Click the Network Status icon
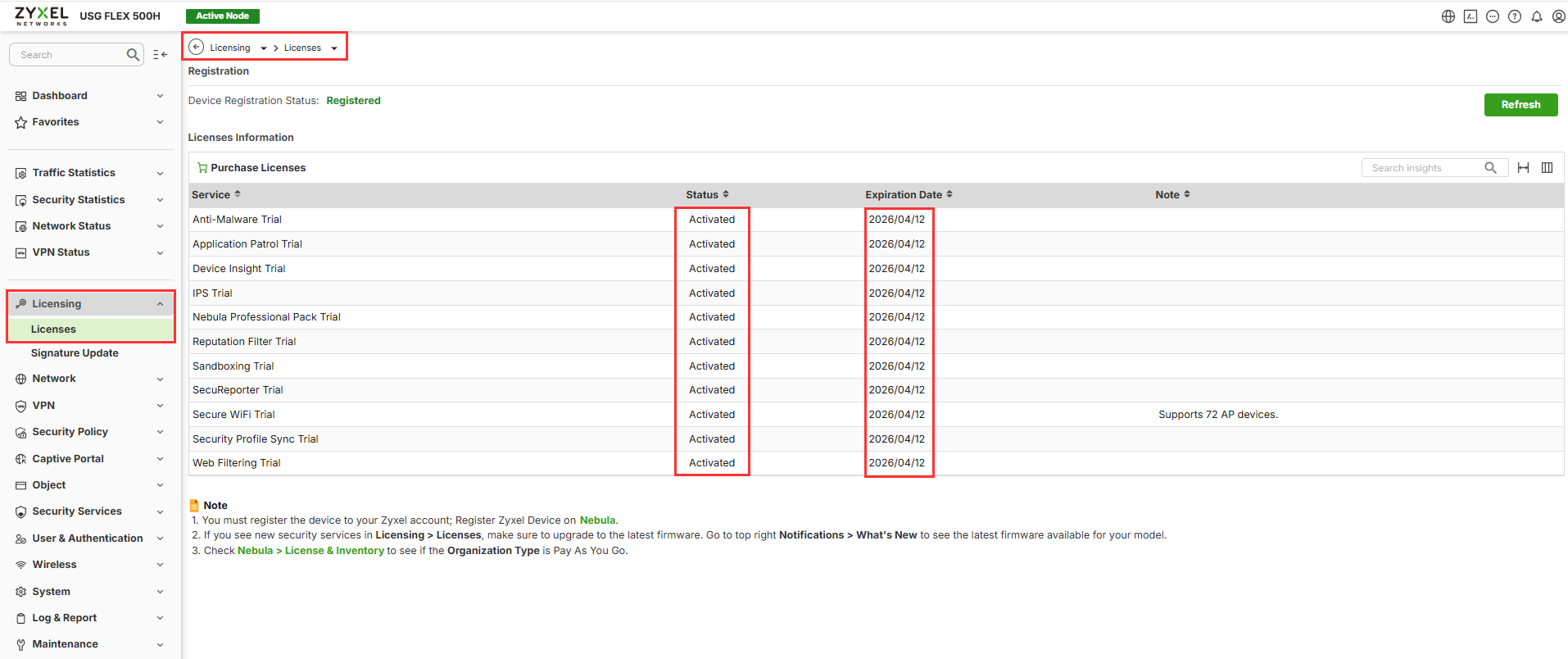 (x=21, y=226)
